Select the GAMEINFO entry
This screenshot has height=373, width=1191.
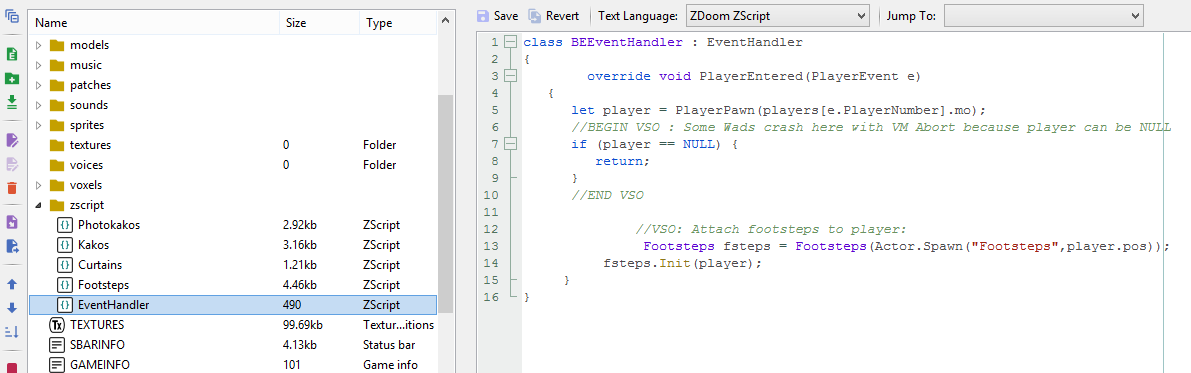coord(232,364)
